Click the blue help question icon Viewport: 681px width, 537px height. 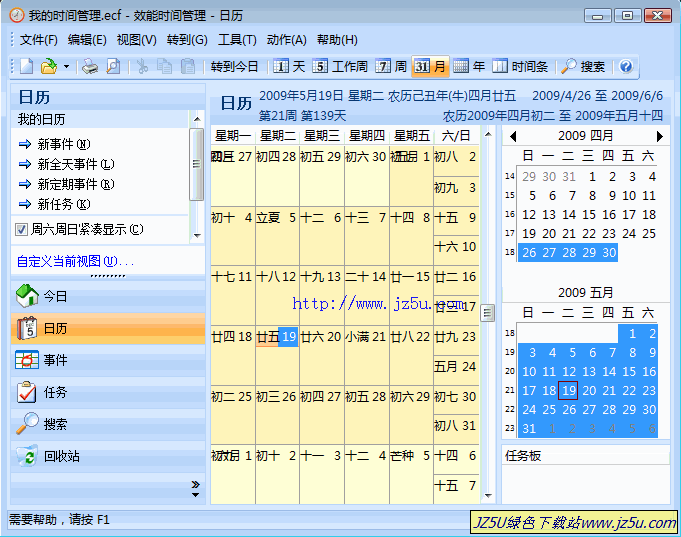coord(626,66)
